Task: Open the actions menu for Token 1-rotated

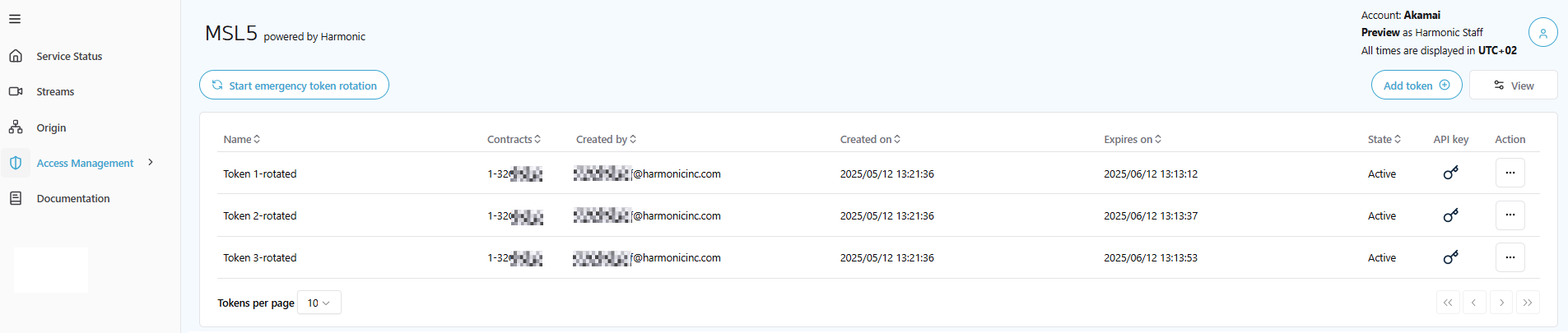Action: 1510,173
